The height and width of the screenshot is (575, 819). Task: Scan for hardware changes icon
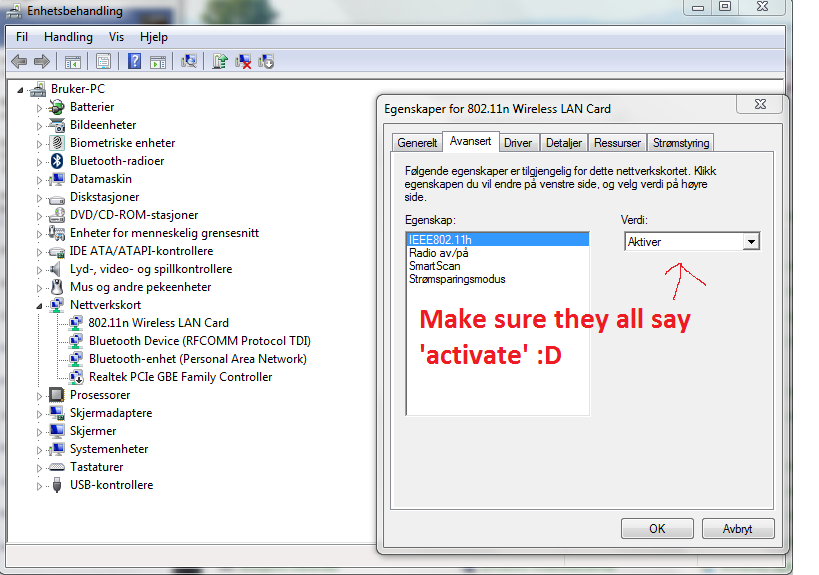tap(189, 61)
